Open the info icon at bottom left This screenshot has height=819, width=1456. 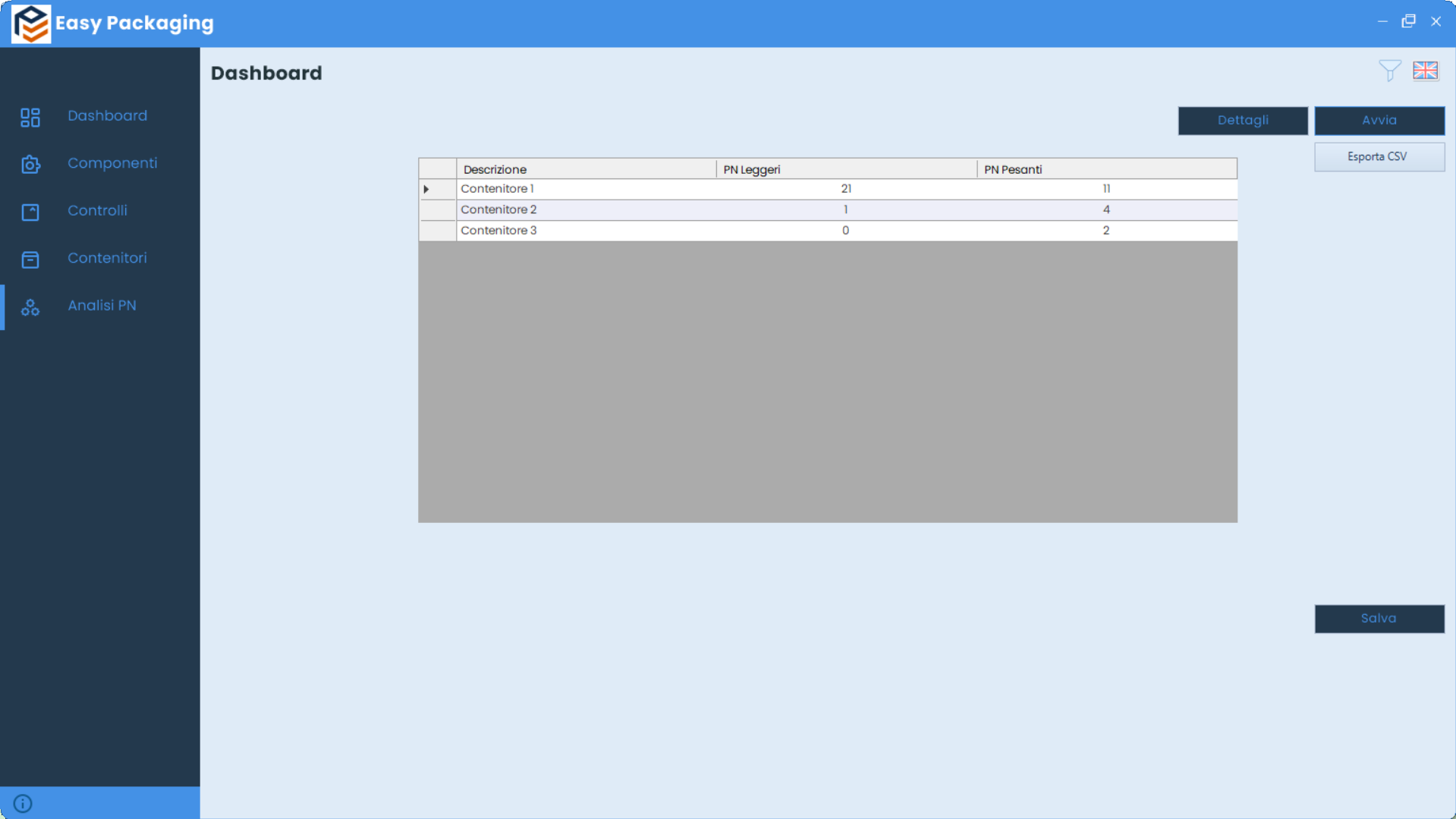(23, 803)
